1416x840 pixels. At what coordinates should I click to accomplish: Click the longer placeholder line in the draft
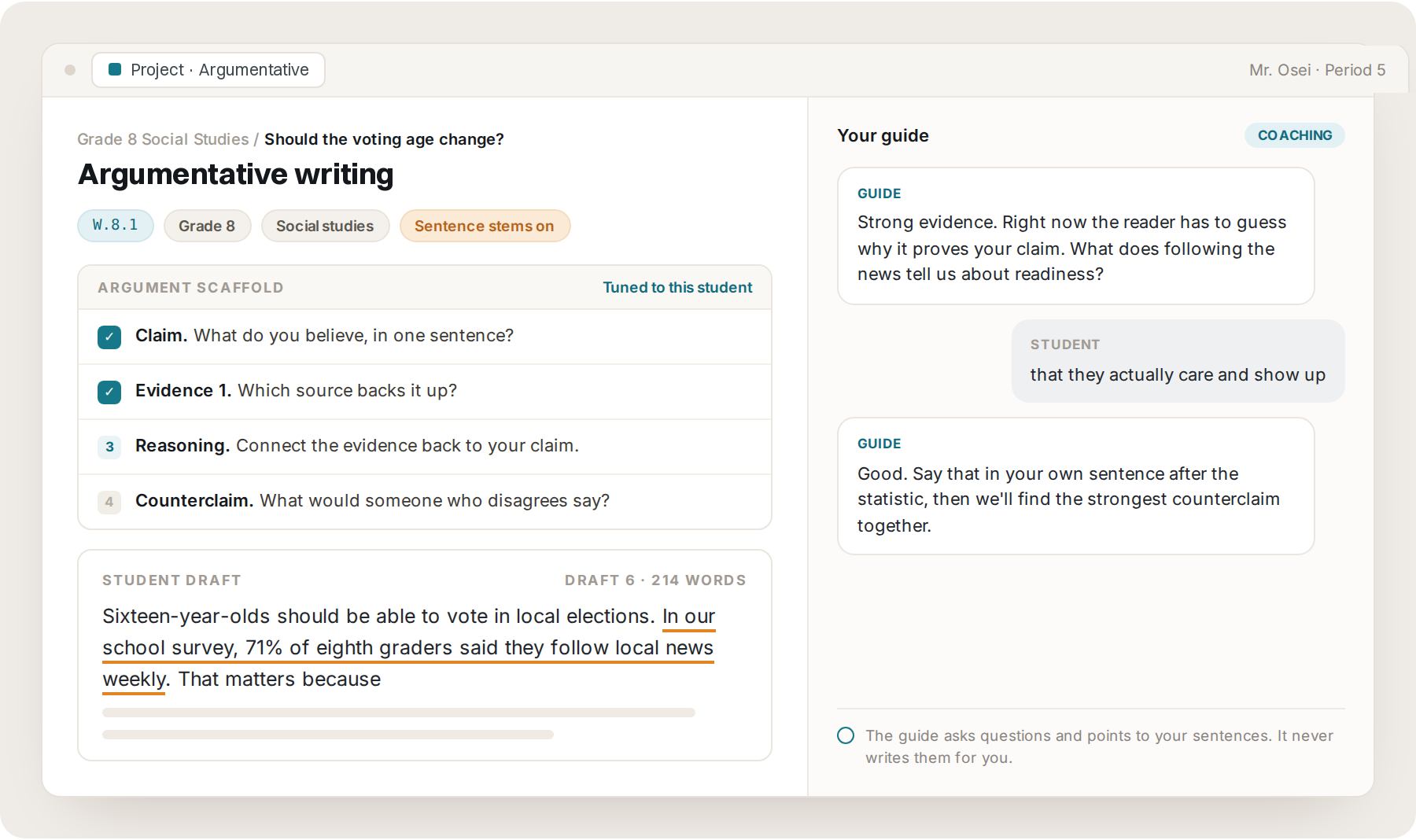[x=399, y=713]
